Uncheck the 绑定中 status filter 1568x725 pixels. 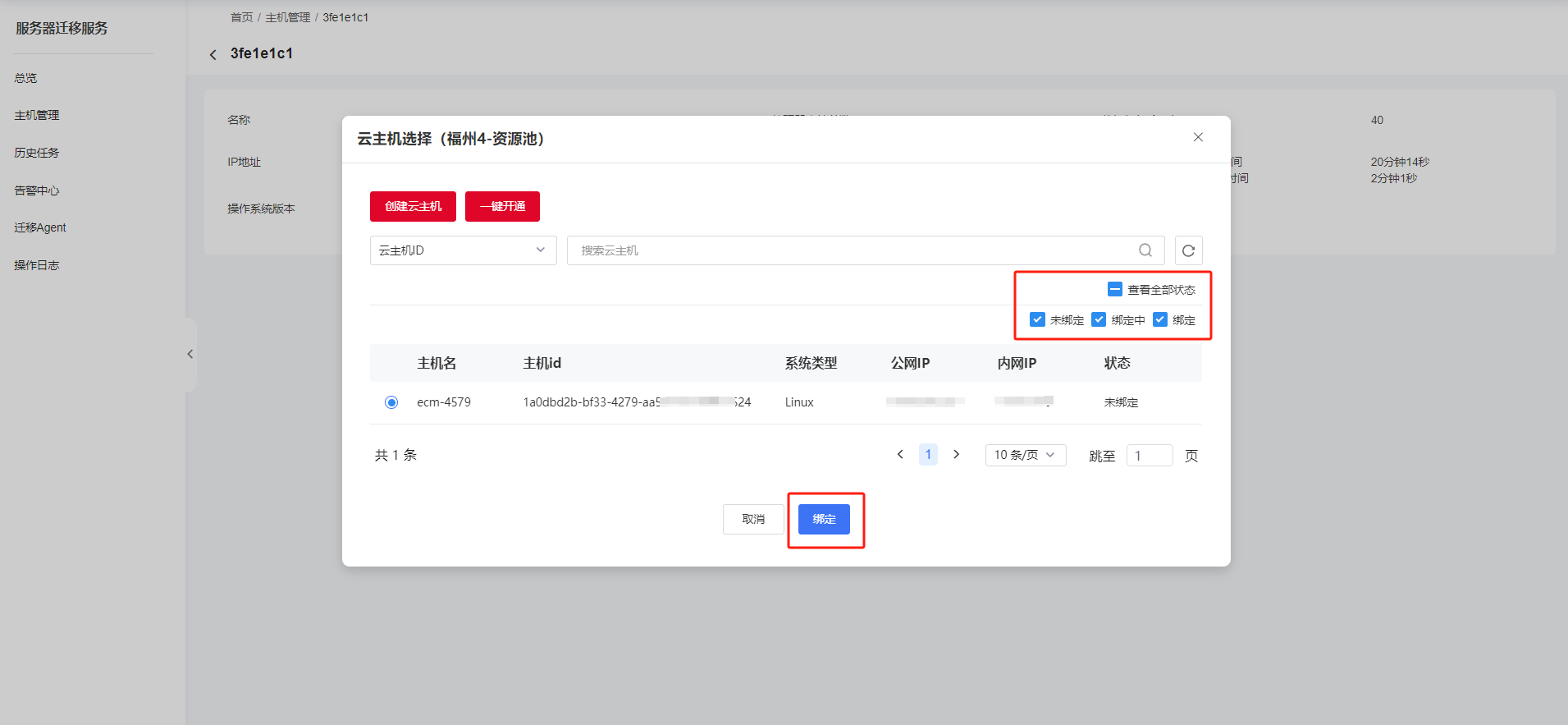click(x=1099, y=319)
